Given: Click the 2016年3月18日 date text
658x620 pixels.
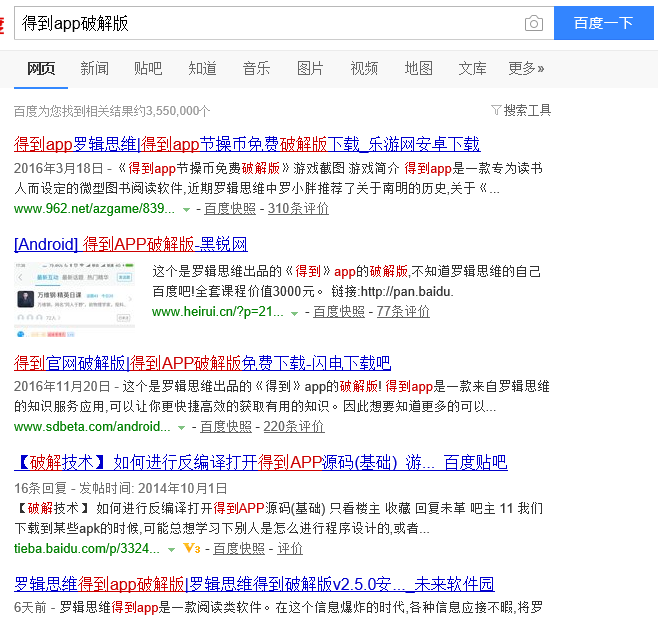Looking at the screenshot, I should click(59, 168).
